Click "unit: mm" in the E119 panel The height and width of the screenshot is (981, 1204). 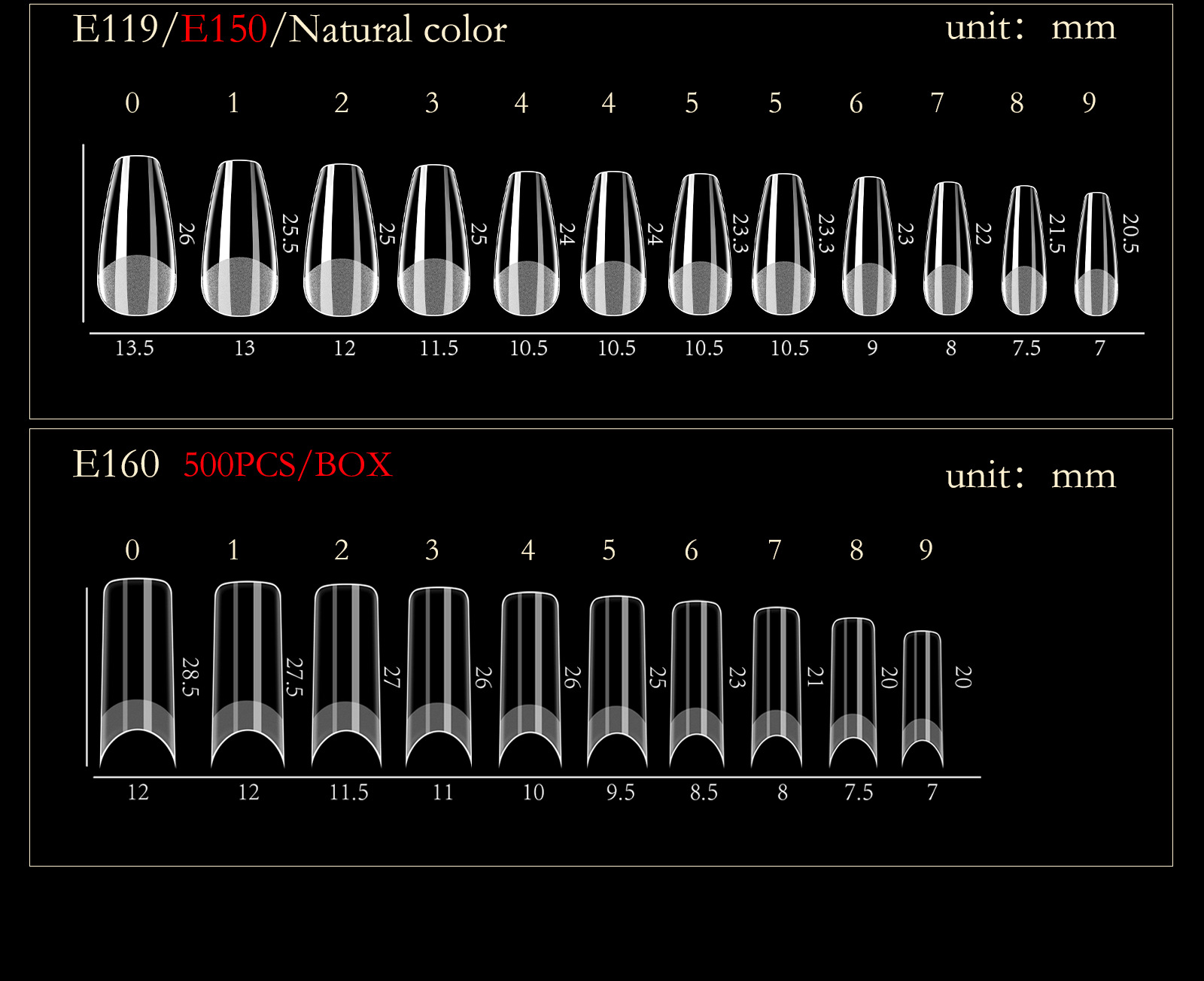(1031, 28)
